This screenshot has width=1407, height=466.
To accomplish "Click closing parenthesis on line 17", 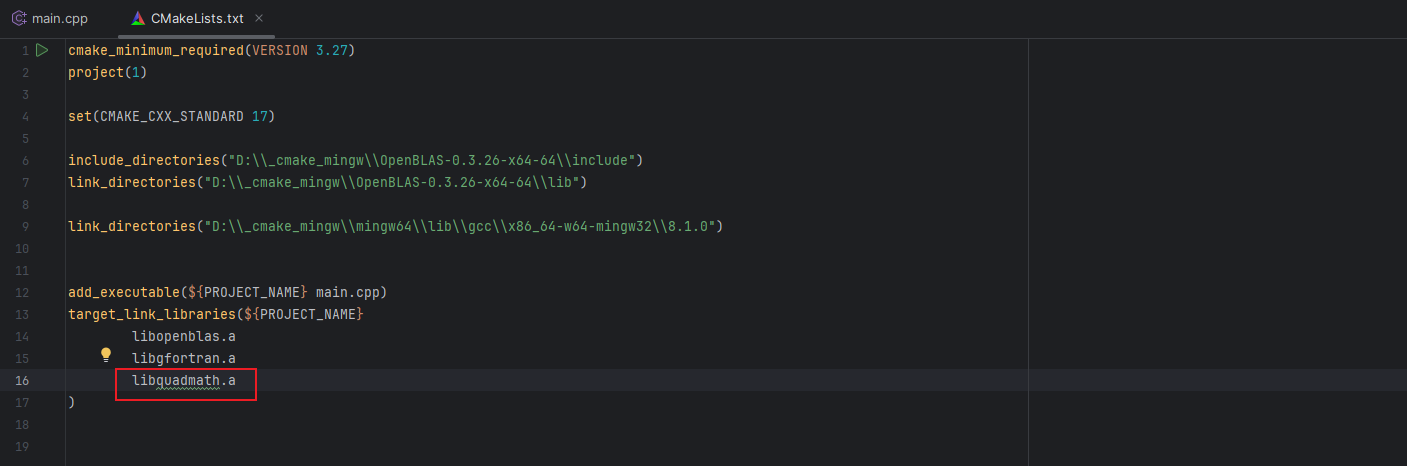I will point(71,403).
